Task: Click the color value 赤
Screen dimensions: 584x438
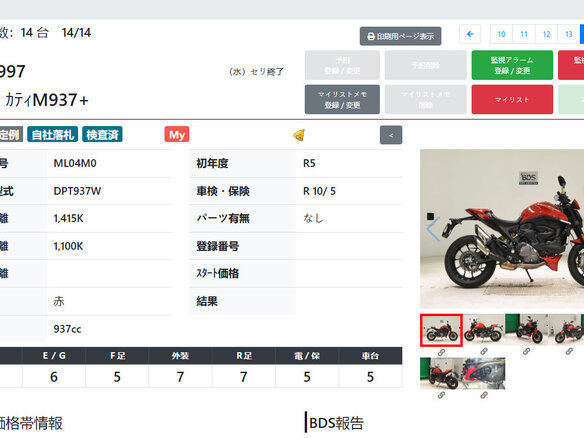Action: (x=59, y=301)
